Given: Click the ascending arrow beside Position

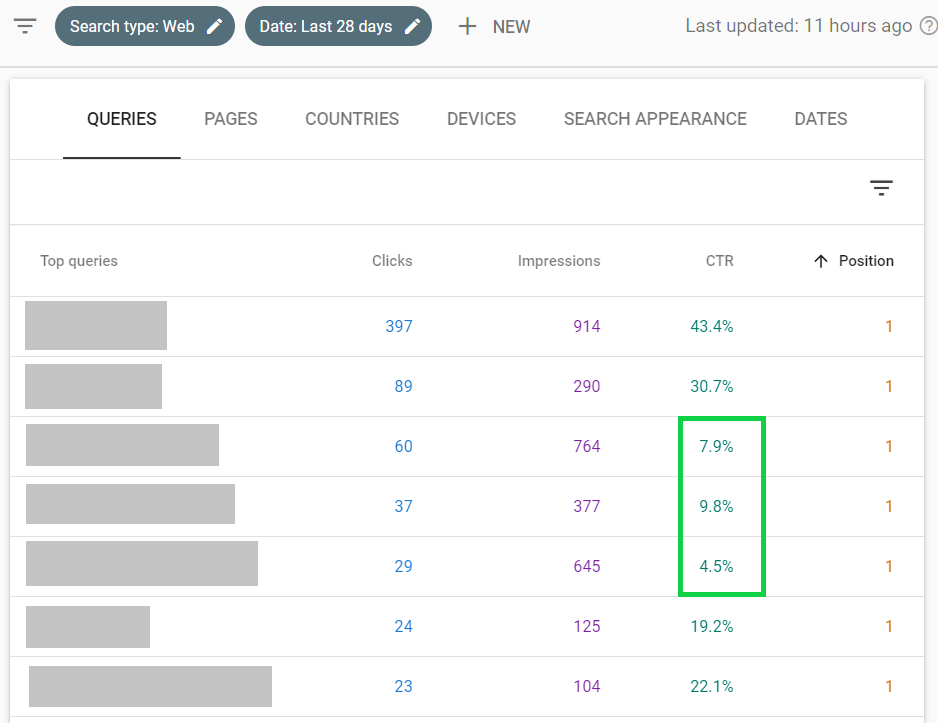Looking at the screenshot, I should click(x=821, y=261).
